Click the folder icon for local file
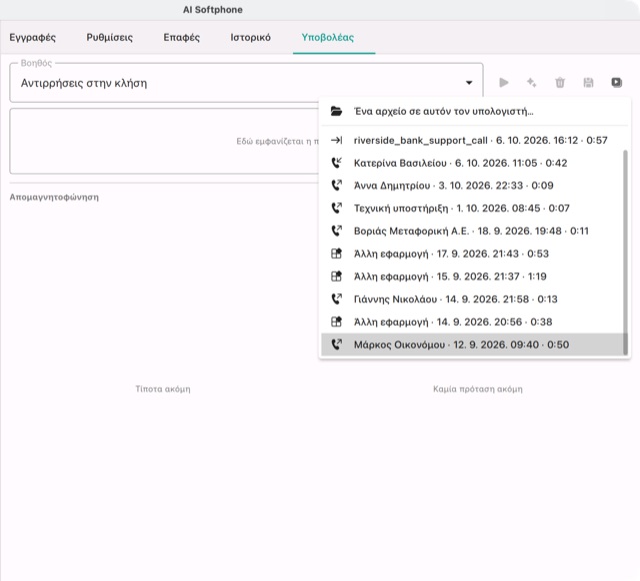This screenshot has width=640, height=581. [x=336, y=111]
